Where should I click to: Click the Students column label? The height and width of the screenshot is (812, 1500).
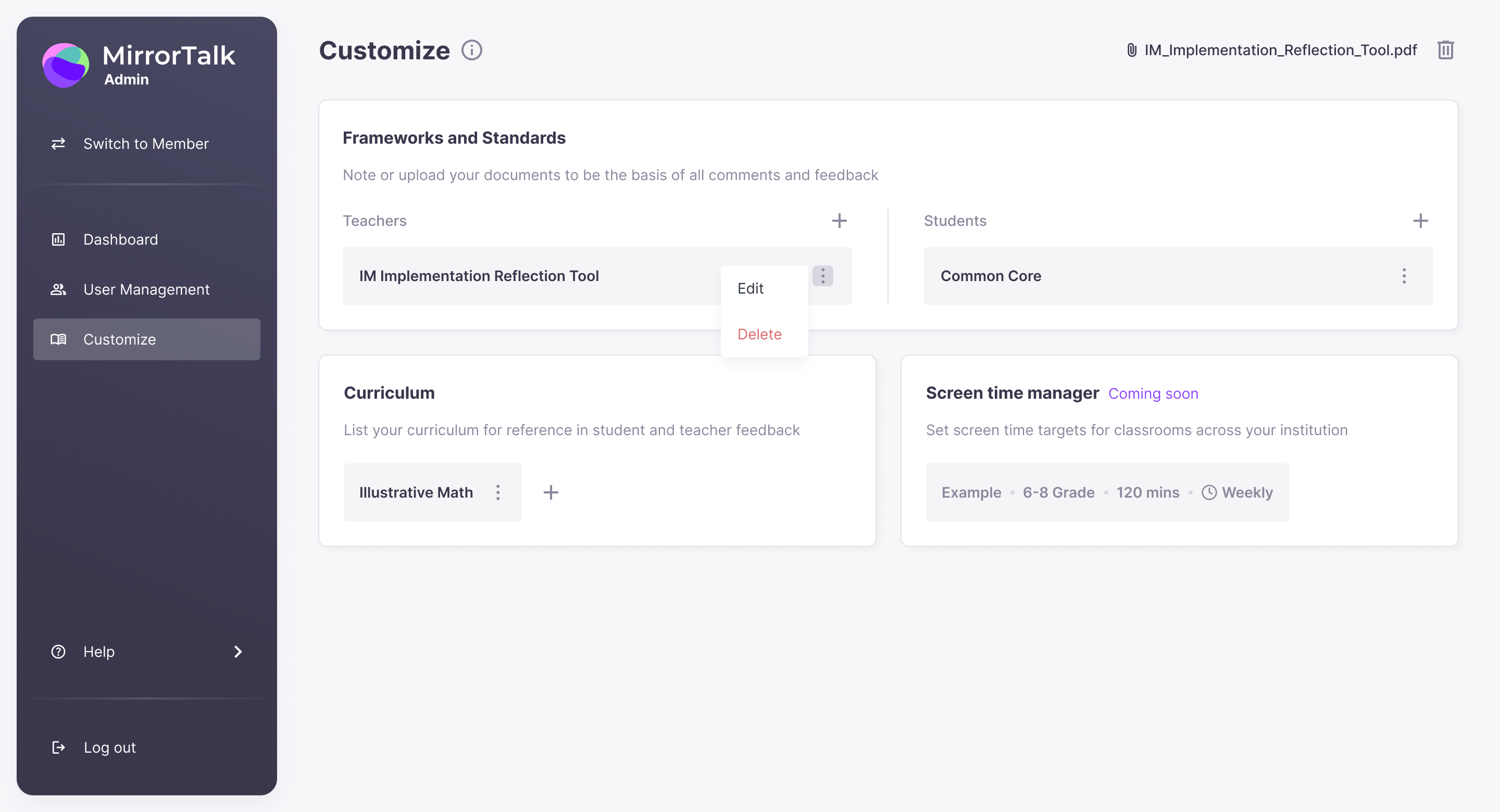955,221
